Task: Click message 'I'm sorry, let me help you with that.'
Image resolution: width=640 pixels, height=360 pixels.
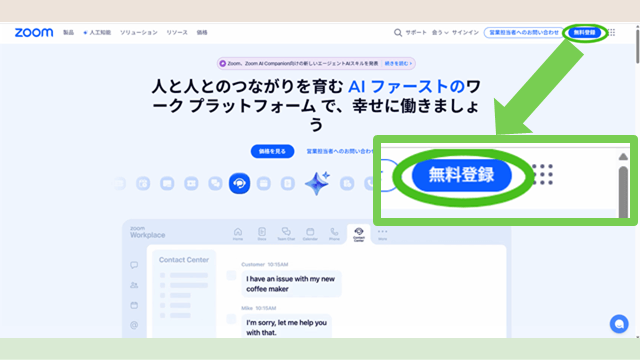Action: tap(286, 327)
